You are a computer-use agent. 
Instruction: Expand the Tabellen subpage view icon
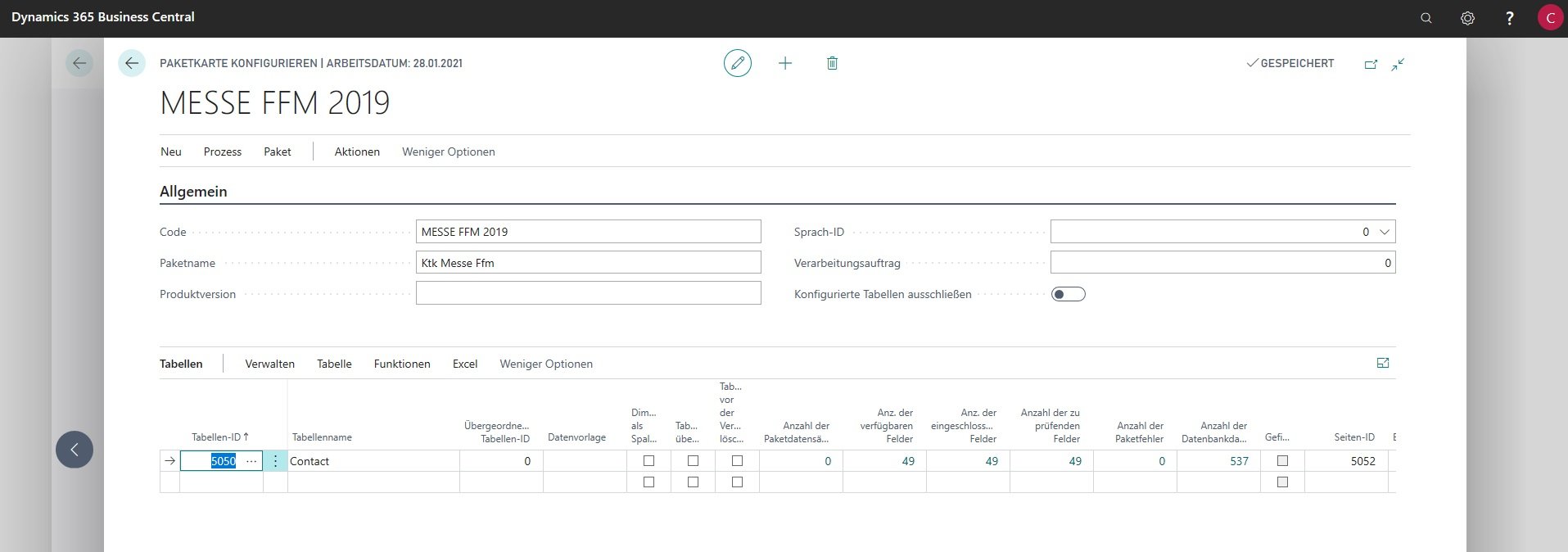pyautogui.click(x=1383, y=363)
